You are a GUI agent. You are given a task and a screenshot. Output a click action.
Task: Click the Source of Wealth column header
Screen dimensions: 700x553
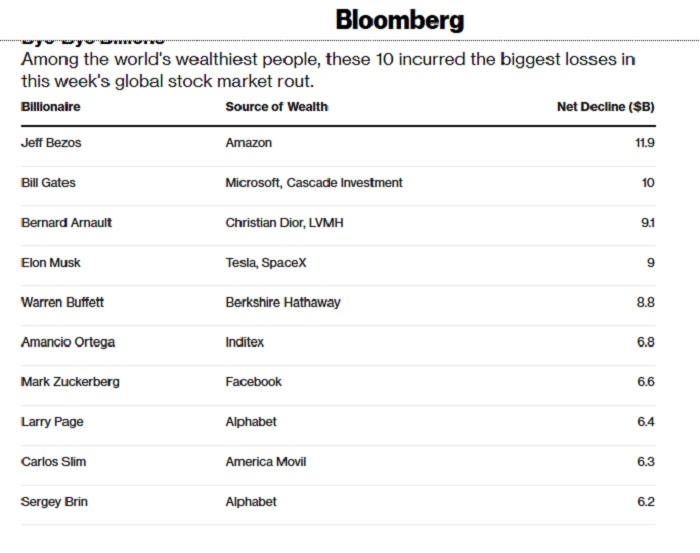pos(276,106)
